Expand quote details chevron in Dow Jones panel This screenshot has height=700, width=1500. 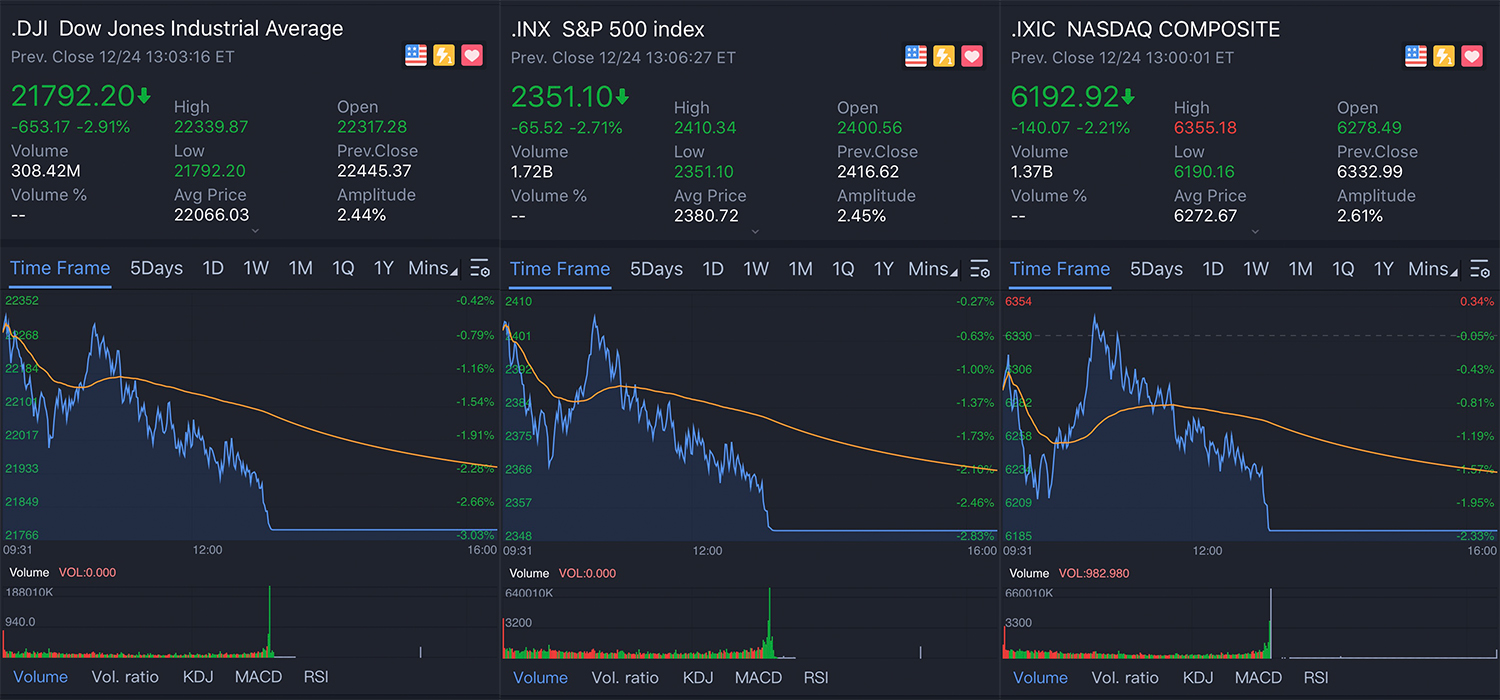pyautogui.click(x=255, y=231)
